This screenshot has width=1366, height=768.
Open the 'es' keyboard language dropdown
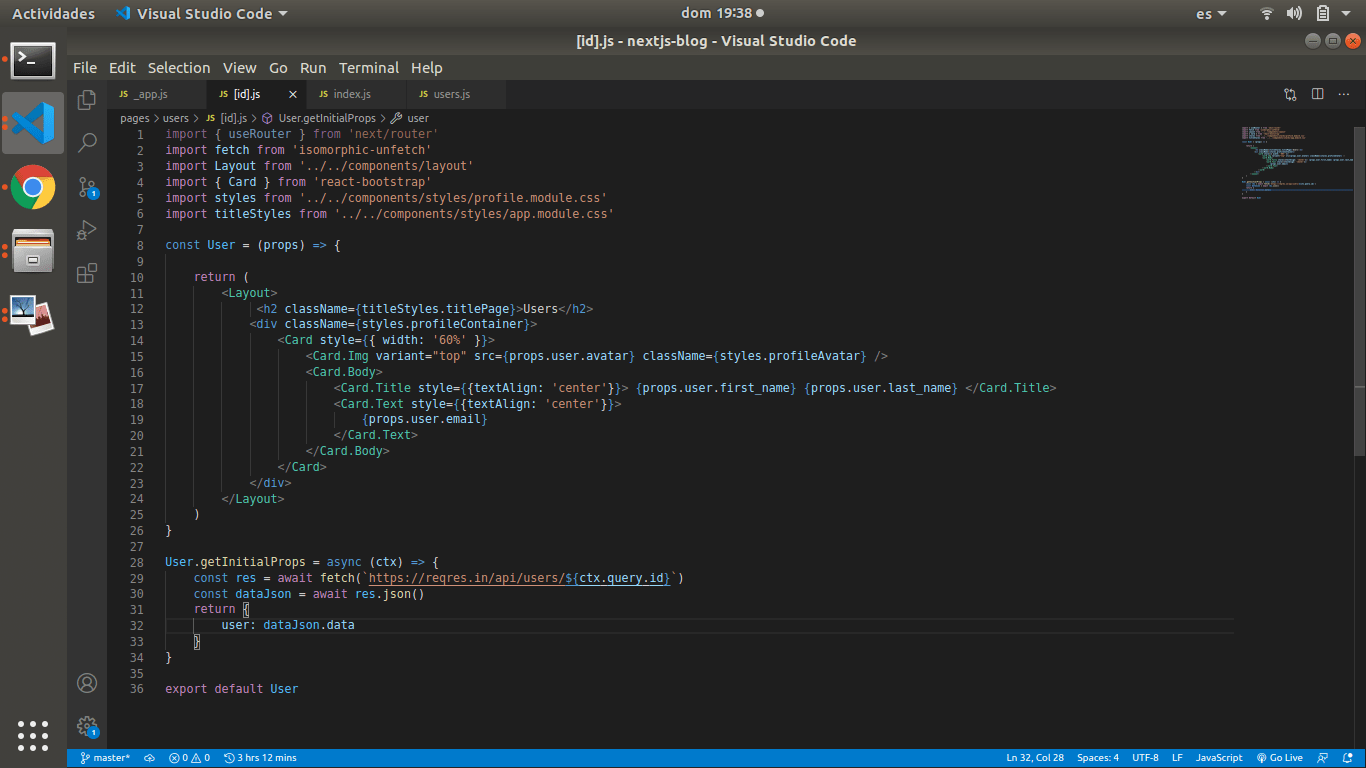pyautogui.click(x=1210, y=14)
